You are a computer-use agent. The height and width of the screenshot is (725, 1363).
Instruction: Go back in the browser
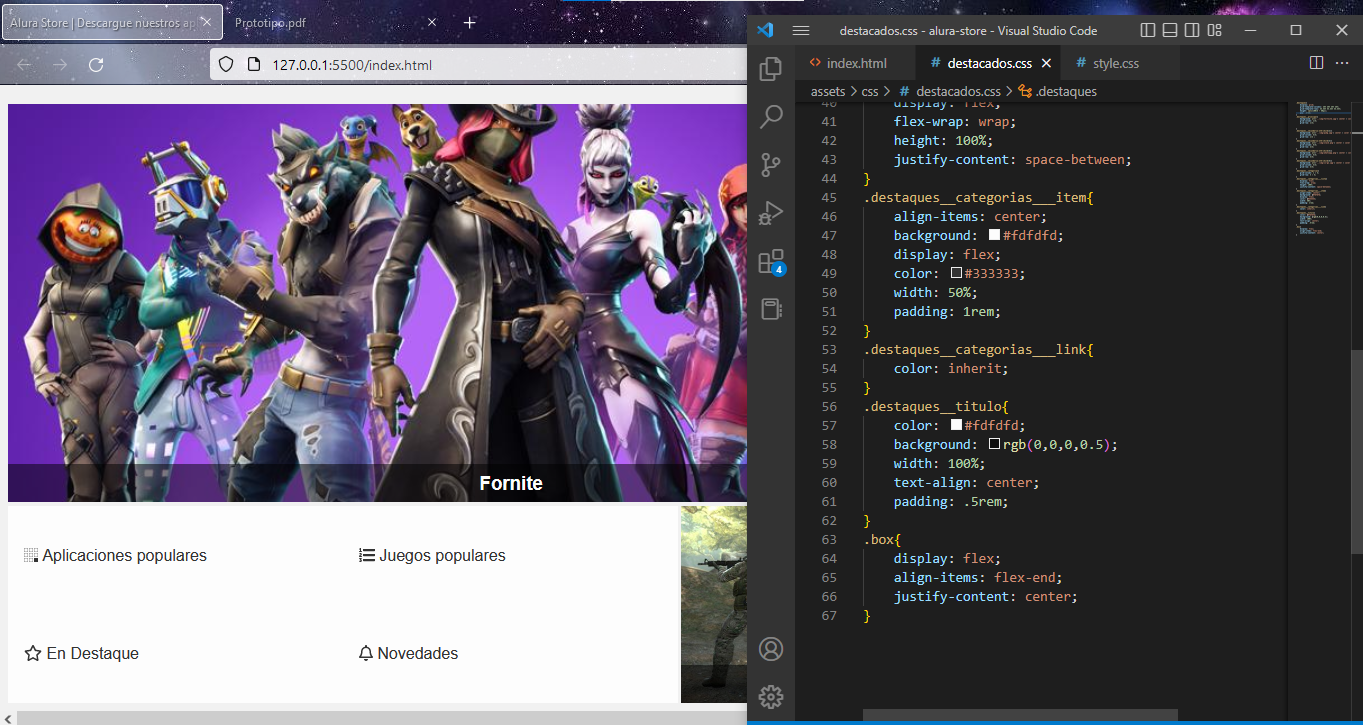click(x=24, y=65)
